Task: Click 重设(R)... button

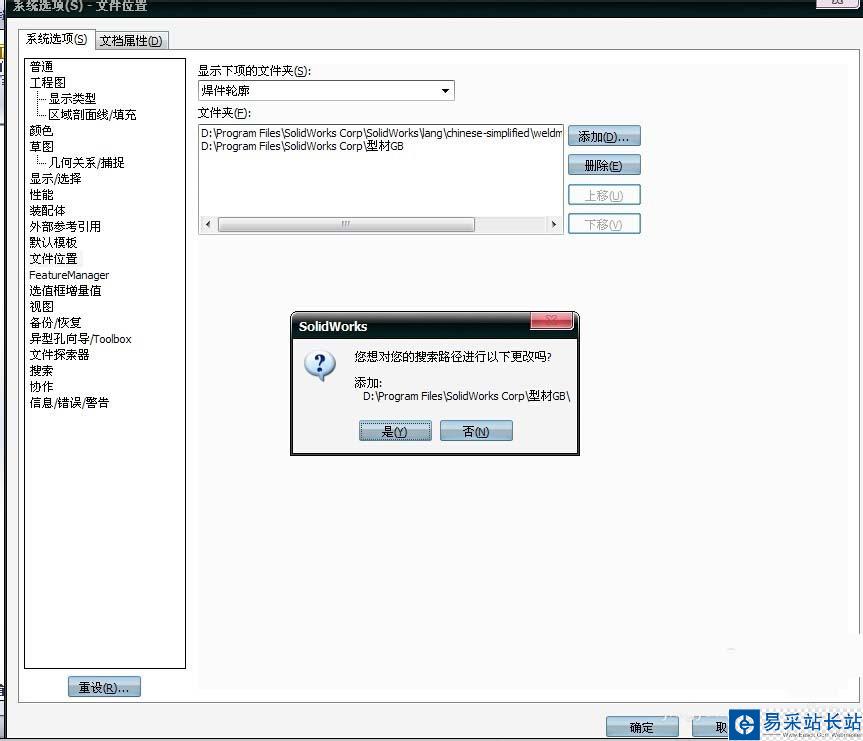Action: pyautogui.click(x=104, y=687)
